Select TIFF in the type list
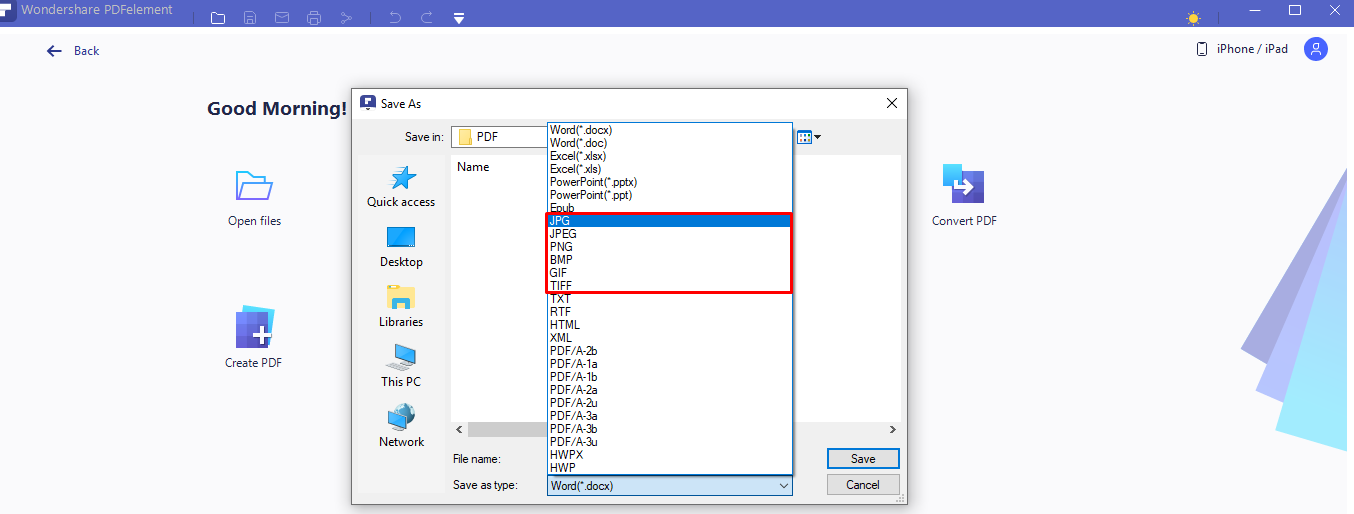This screenshot has width=1354, height=514. pyautogui.click(x=670, y=286)
